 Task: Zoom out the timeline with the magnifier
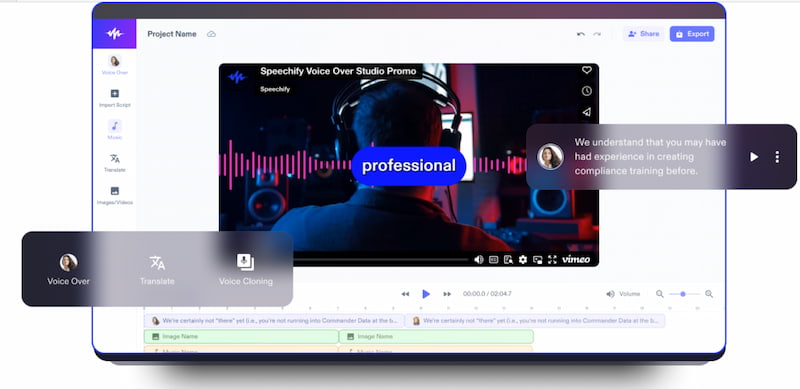(x=660, y=294)
